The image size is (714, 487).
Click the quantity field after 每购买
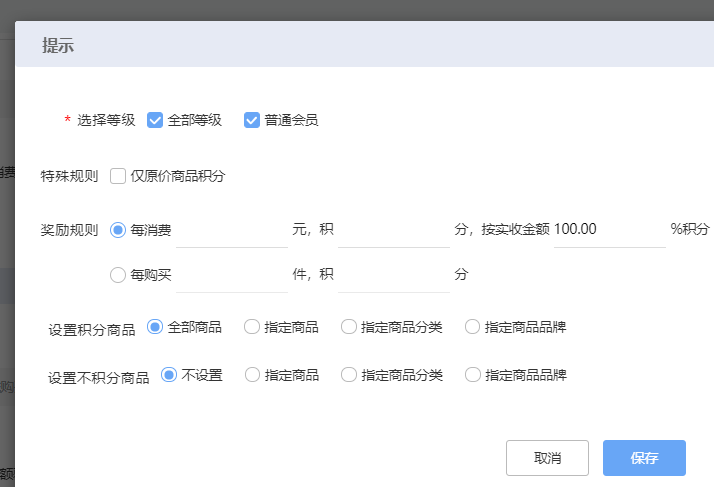point(232,275)
